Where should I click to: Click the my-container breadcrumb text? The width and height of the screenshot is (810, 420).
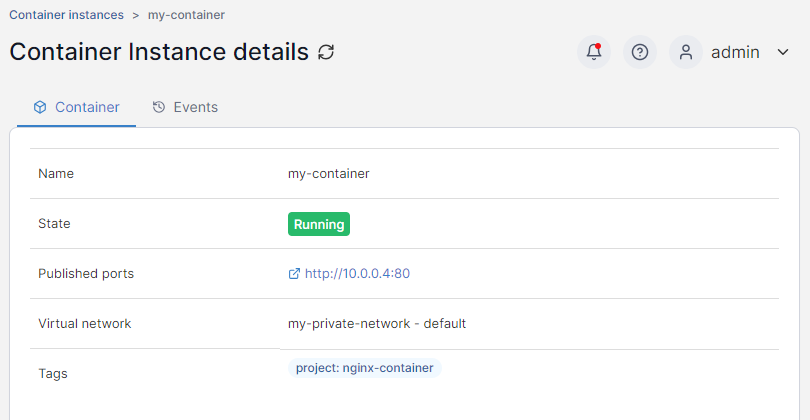pos(186,15)
